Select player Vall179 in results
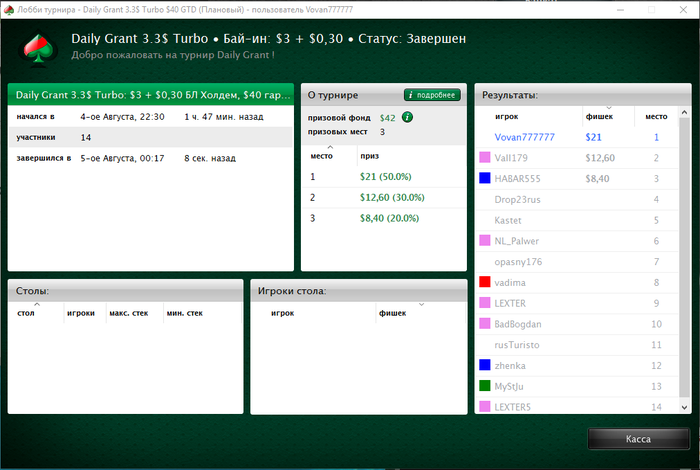Screen dimensions: 700x470 click(577, 158)
